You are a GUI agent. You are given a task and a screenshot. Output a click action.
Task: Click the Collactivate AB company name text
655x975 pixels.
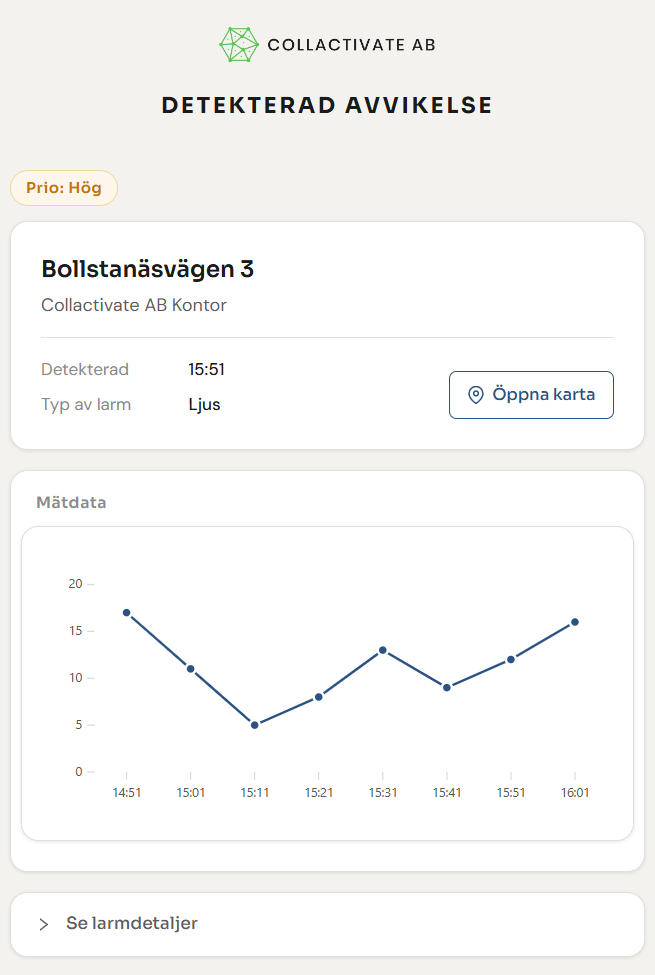click(x=351, y=45)
